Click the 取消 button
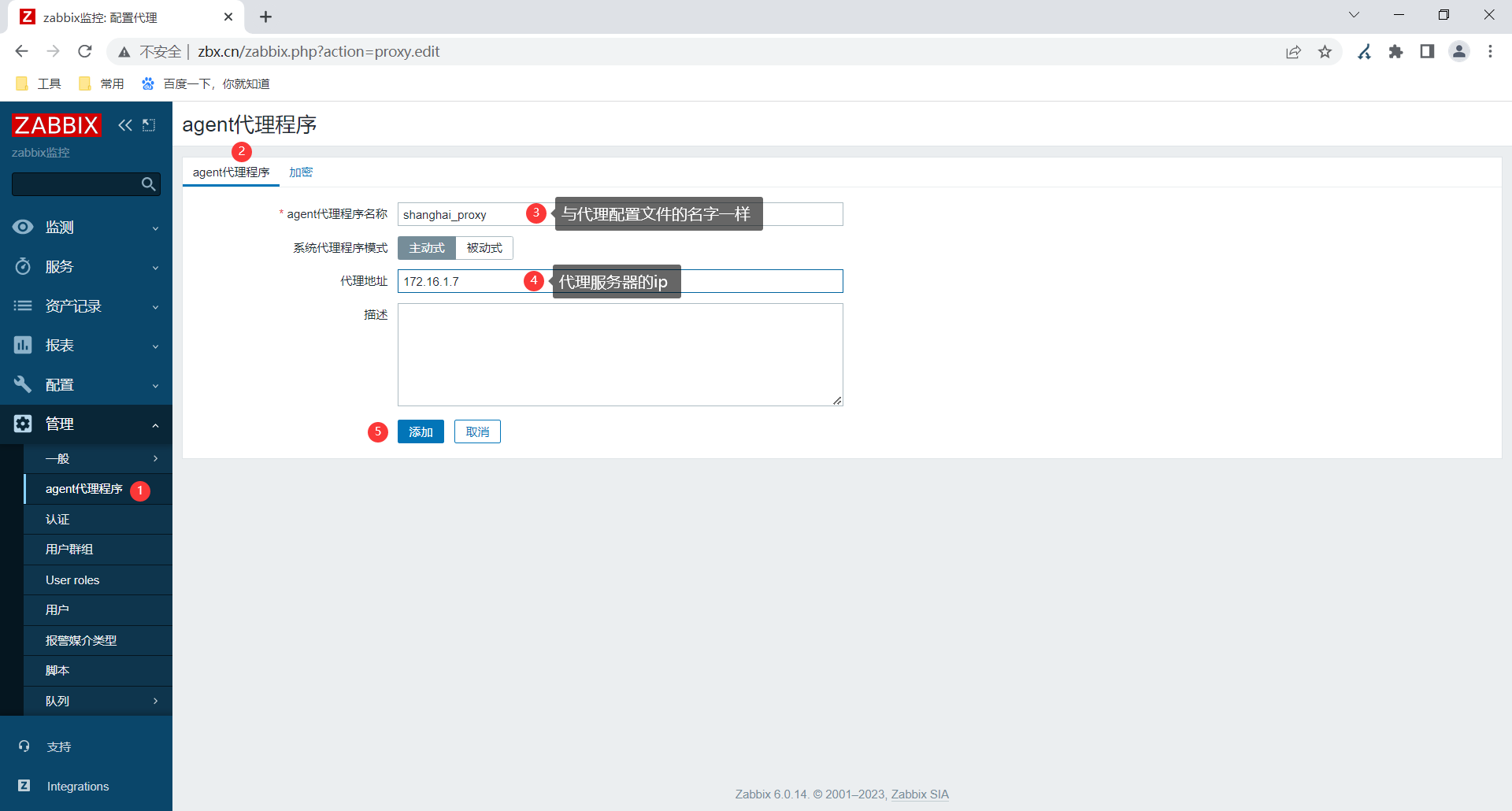 point(477,431)
